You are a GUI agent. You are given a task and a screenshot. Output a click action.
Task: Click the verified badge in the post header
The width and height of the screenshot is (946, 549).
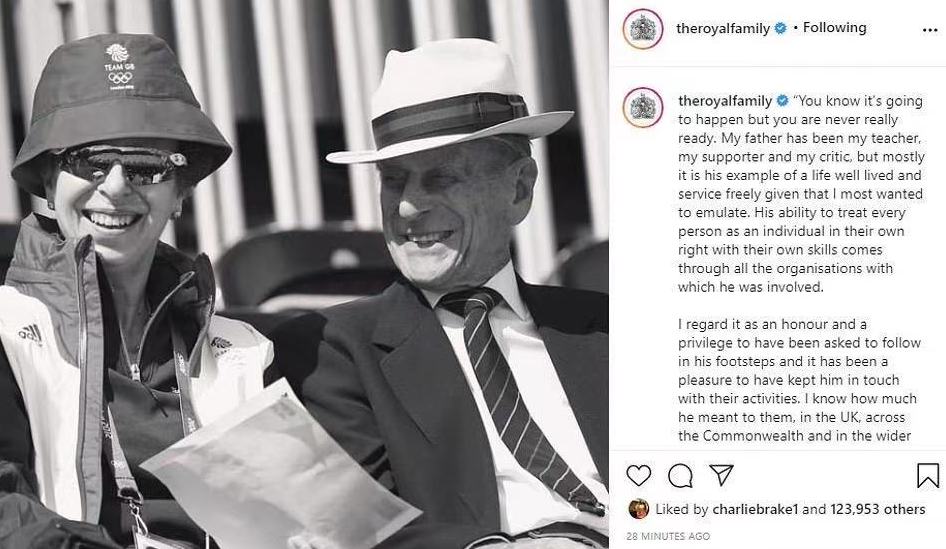[780, 29]
